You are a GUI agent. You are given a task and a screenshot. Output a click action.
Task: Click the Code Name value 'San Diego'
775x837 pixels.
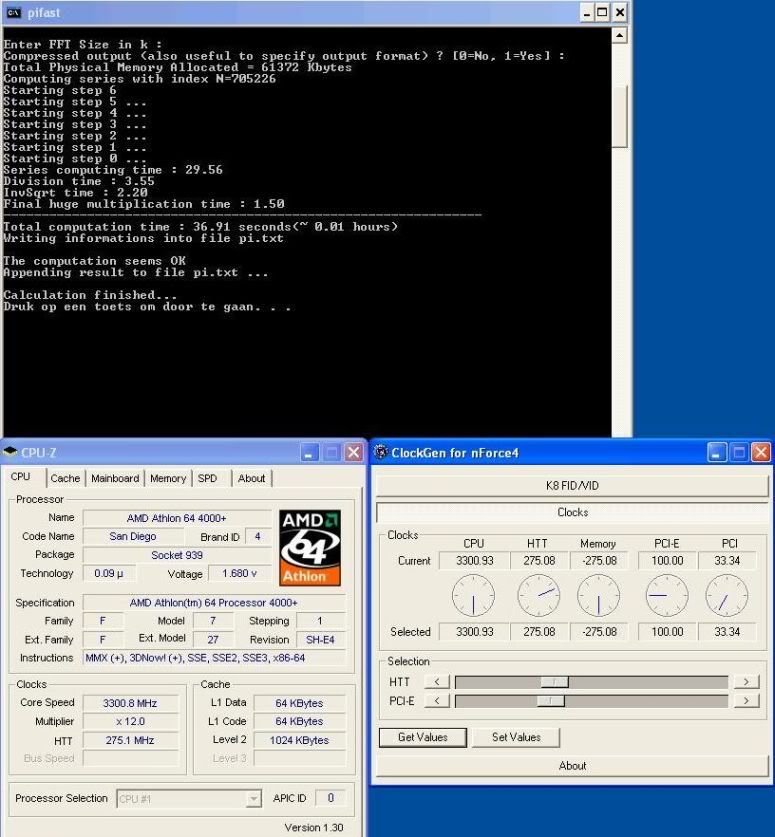(x=133, y=536)
